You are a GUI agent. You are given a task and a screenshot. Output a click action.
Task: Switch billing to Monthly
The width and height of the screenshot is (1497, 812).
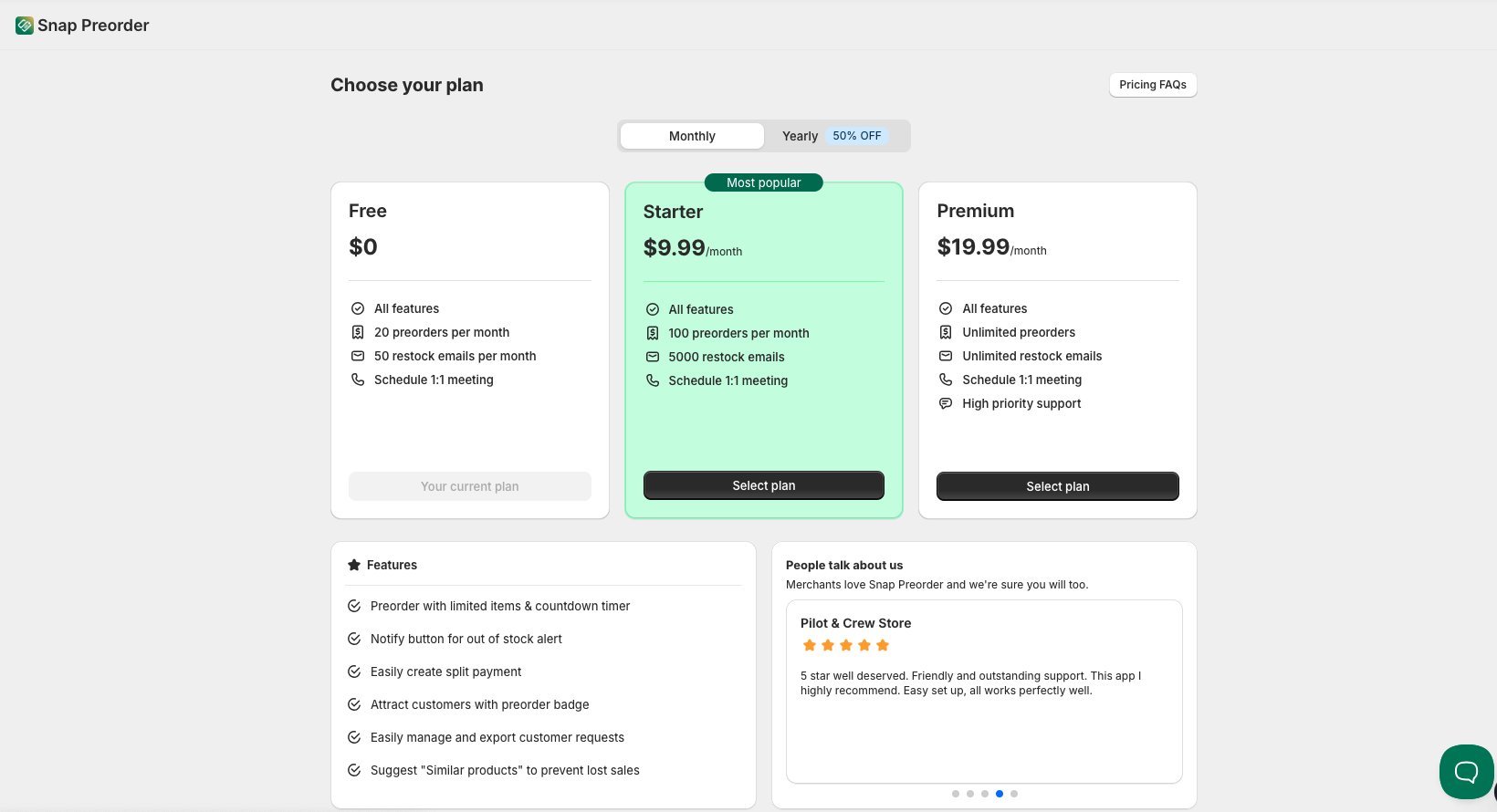click(x=692, y=136)
